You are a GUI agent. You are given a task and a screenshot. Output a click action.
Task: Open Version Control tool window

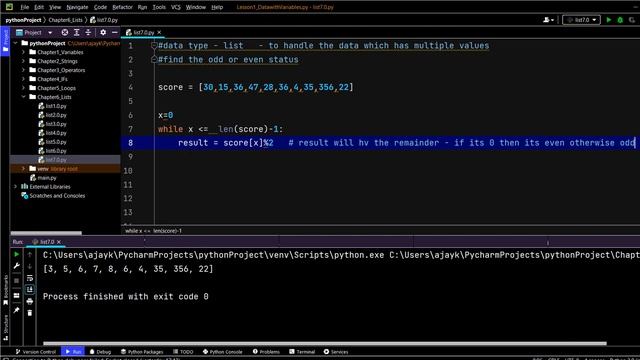pyautogui.click(x=36, y=351)
